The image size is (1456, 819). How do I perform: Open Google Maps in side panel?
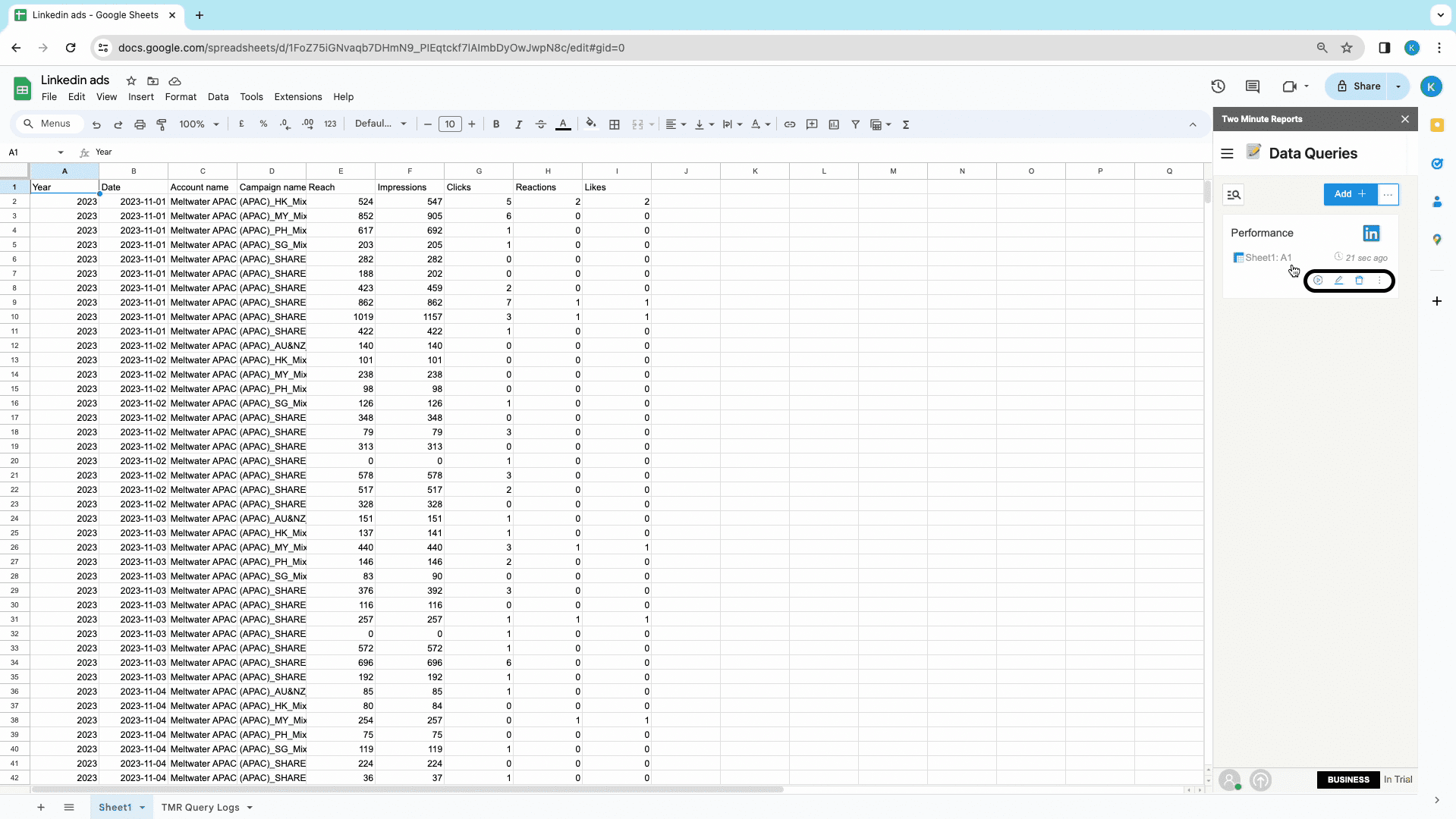point(1437,240)
